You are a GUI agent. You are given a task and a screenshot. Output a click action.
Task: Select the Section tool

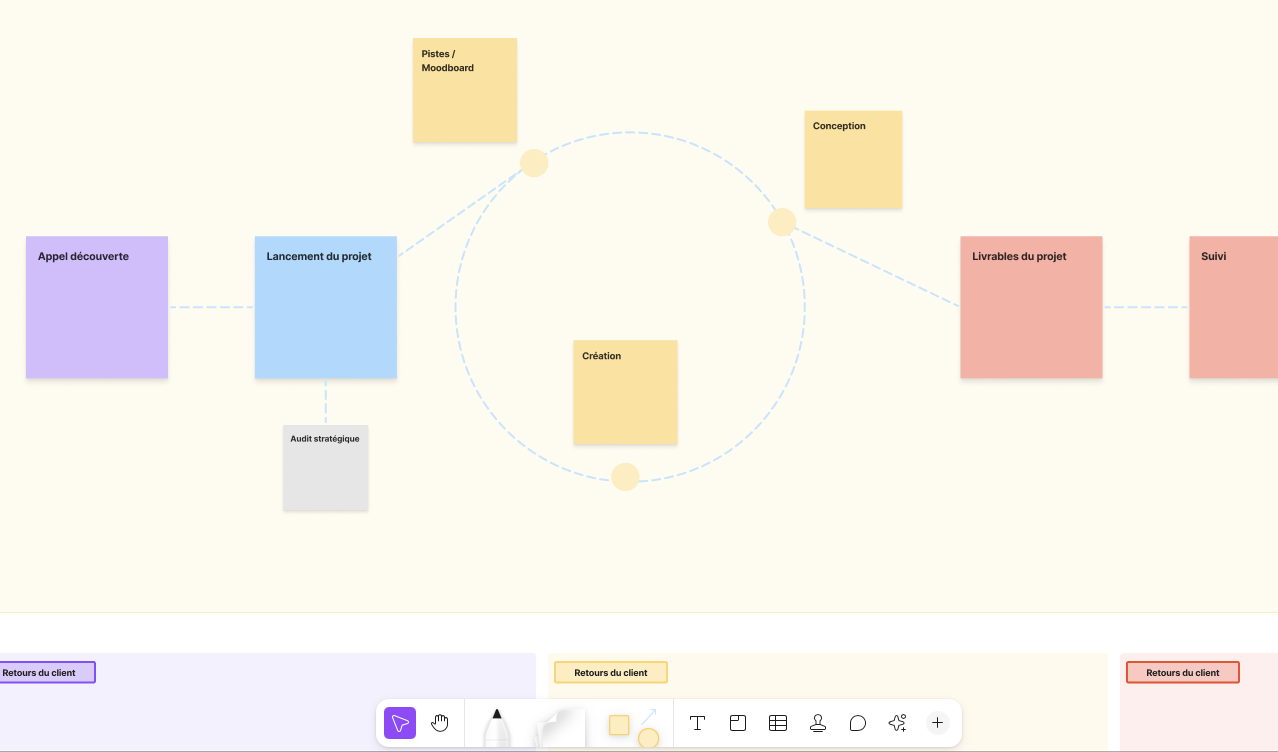click(738, 723)
